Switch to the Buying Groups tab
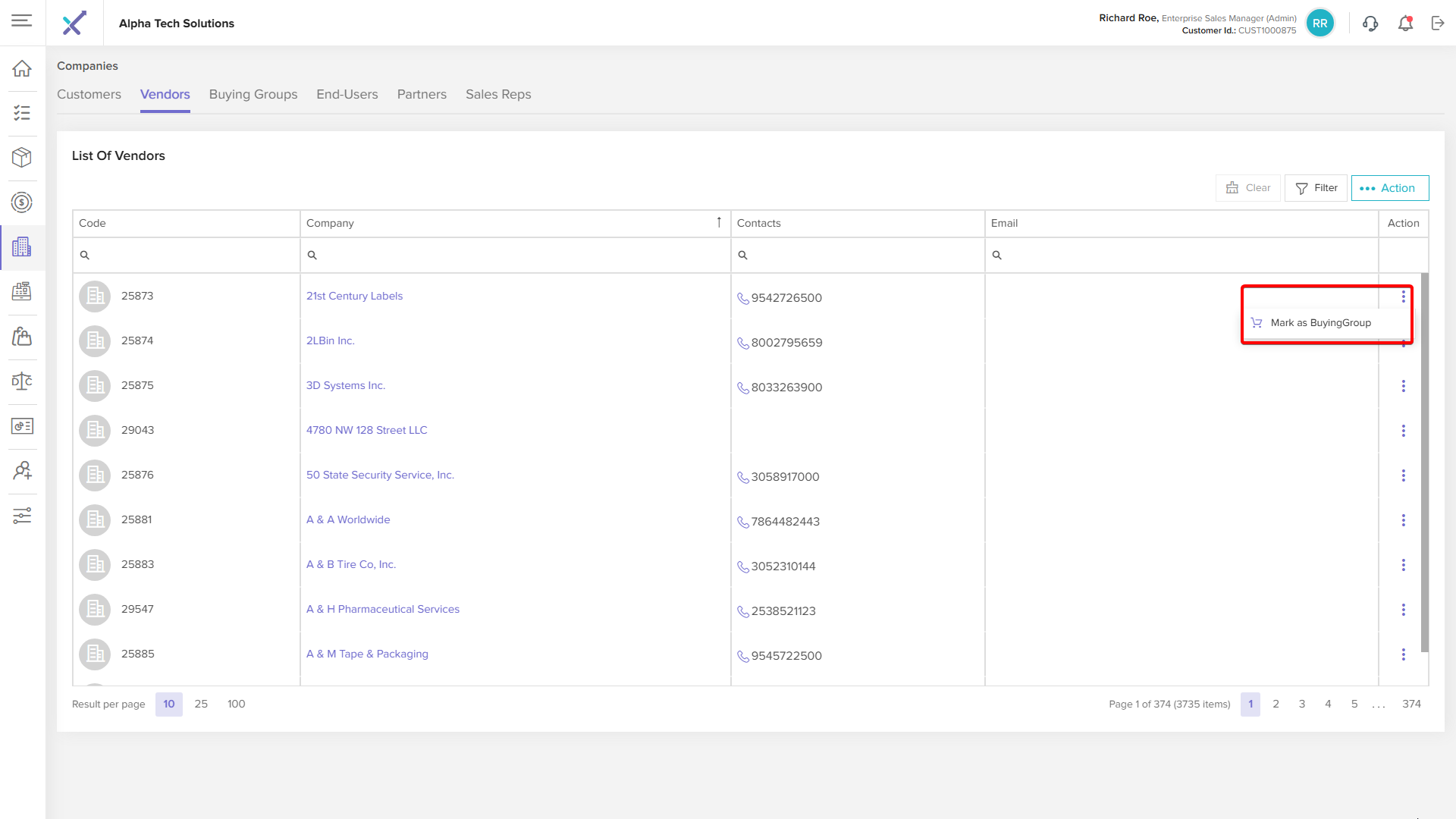 click(253, 95)
